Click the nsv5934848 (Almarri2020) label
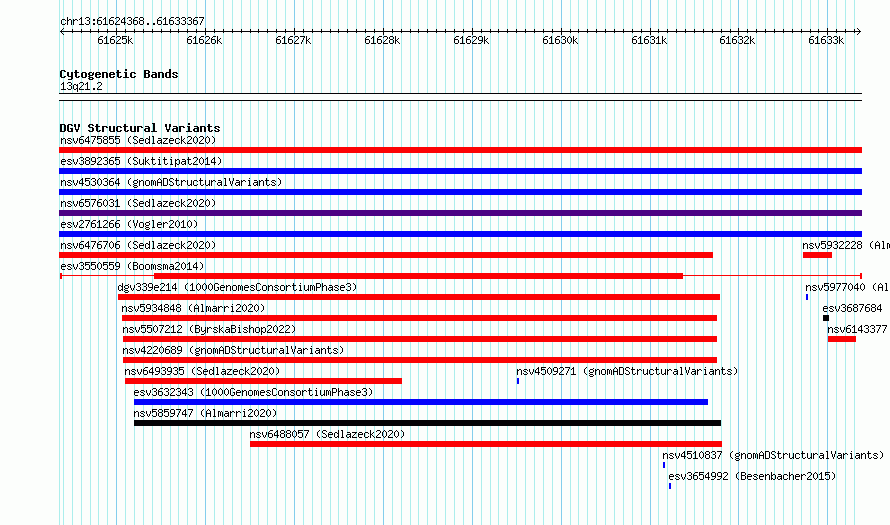The image size is (890, 525). click(194, 308)
